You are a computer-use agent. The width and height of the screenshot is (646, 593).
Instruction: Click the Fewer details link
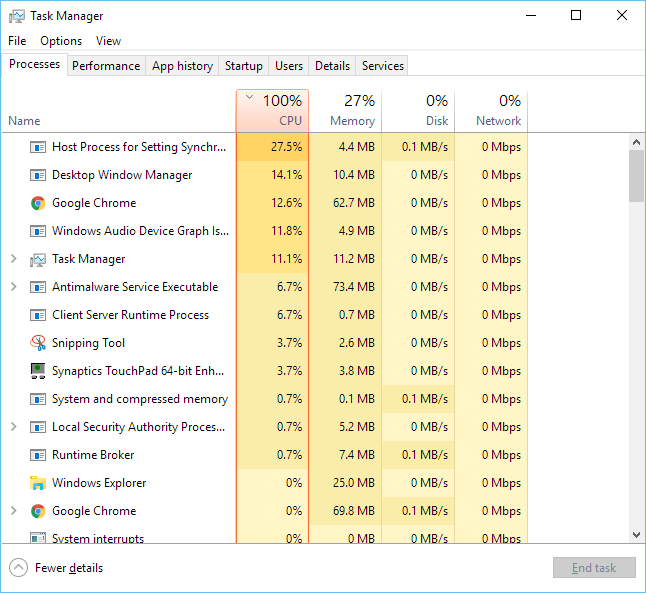tap(69, 568)
